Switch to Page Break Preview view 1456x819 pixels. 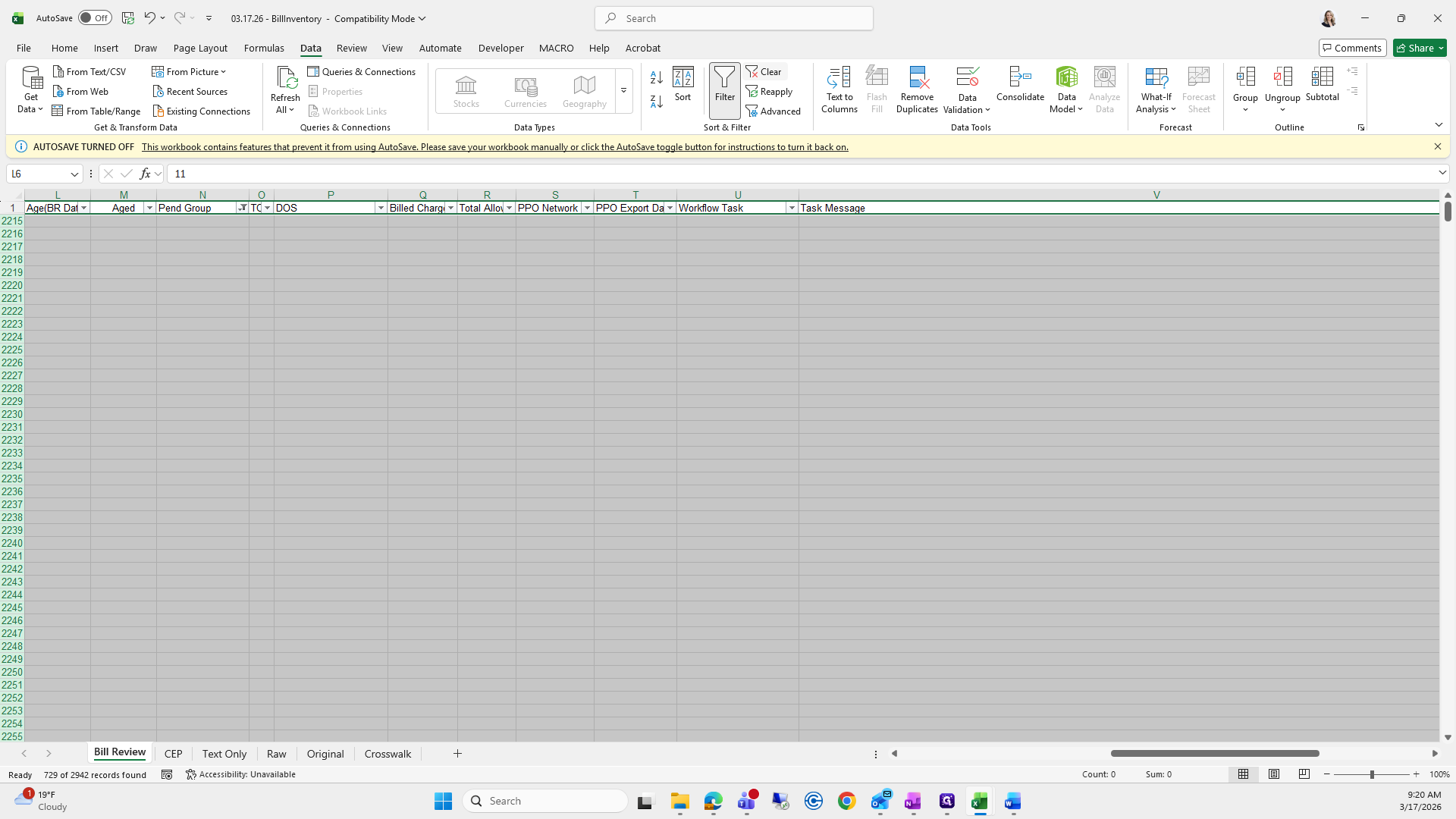(1304, 774)
